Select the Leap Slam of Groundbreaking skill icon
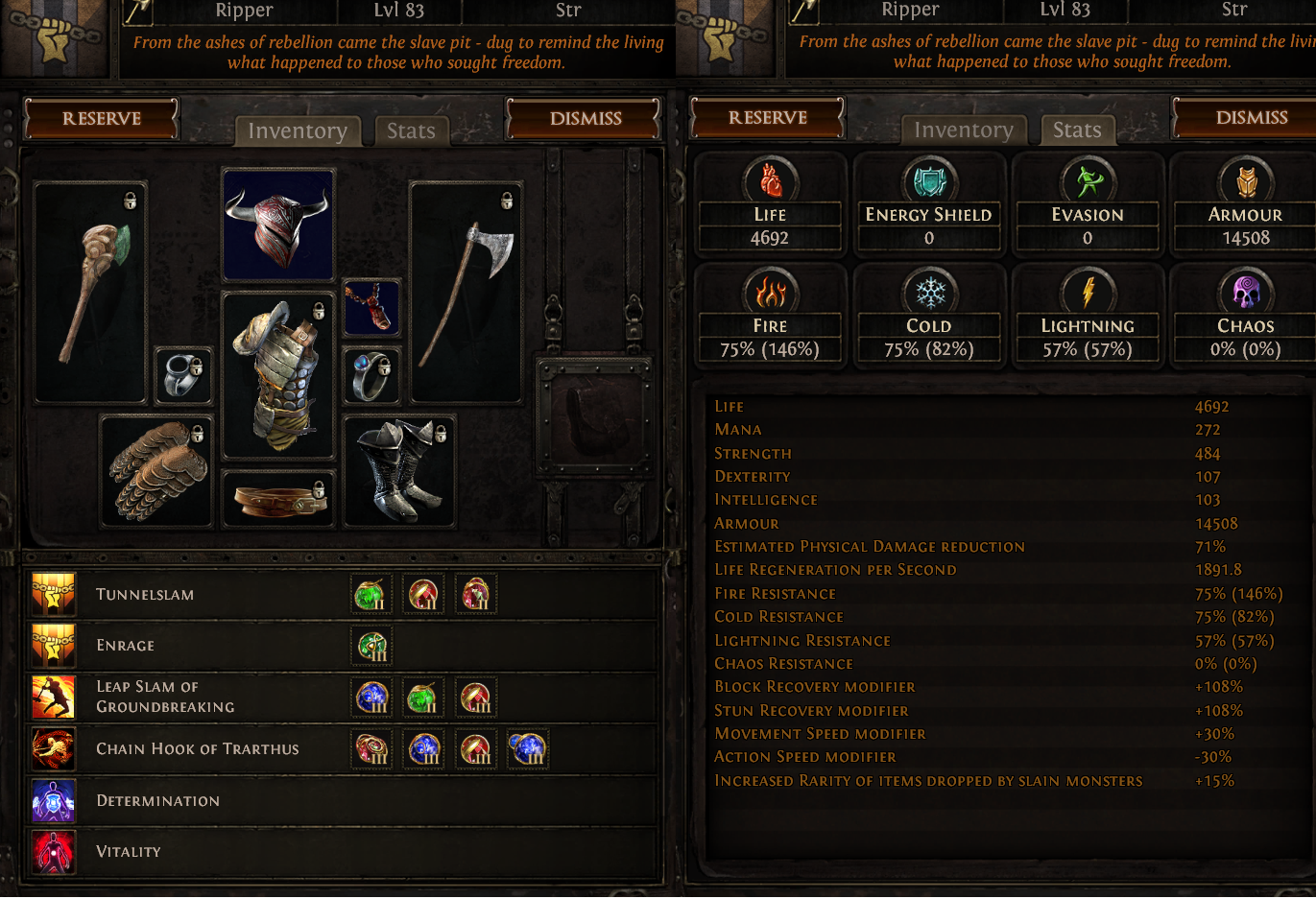 [54, 697]
